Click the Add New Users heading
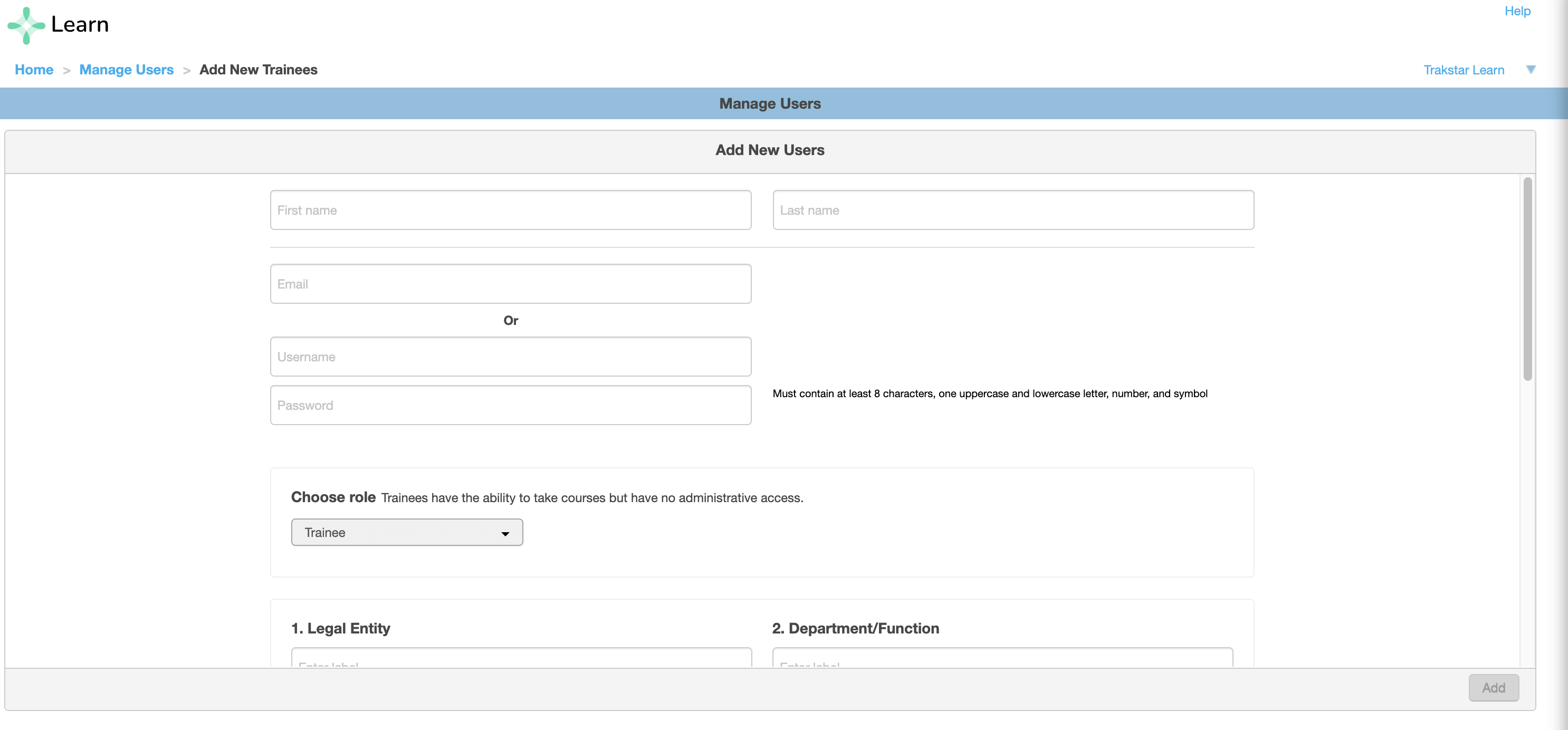Screen dimensions: 1568x730 (x=770, y=150)
